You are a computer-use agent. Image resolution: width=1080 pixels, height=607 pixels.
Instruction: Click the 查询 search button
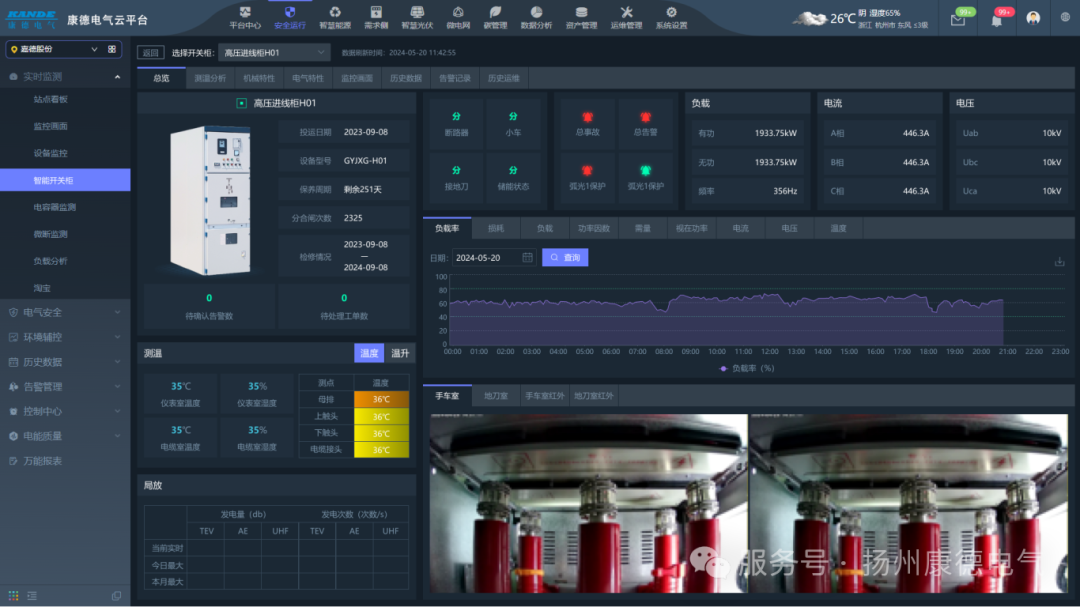point(565,258)
